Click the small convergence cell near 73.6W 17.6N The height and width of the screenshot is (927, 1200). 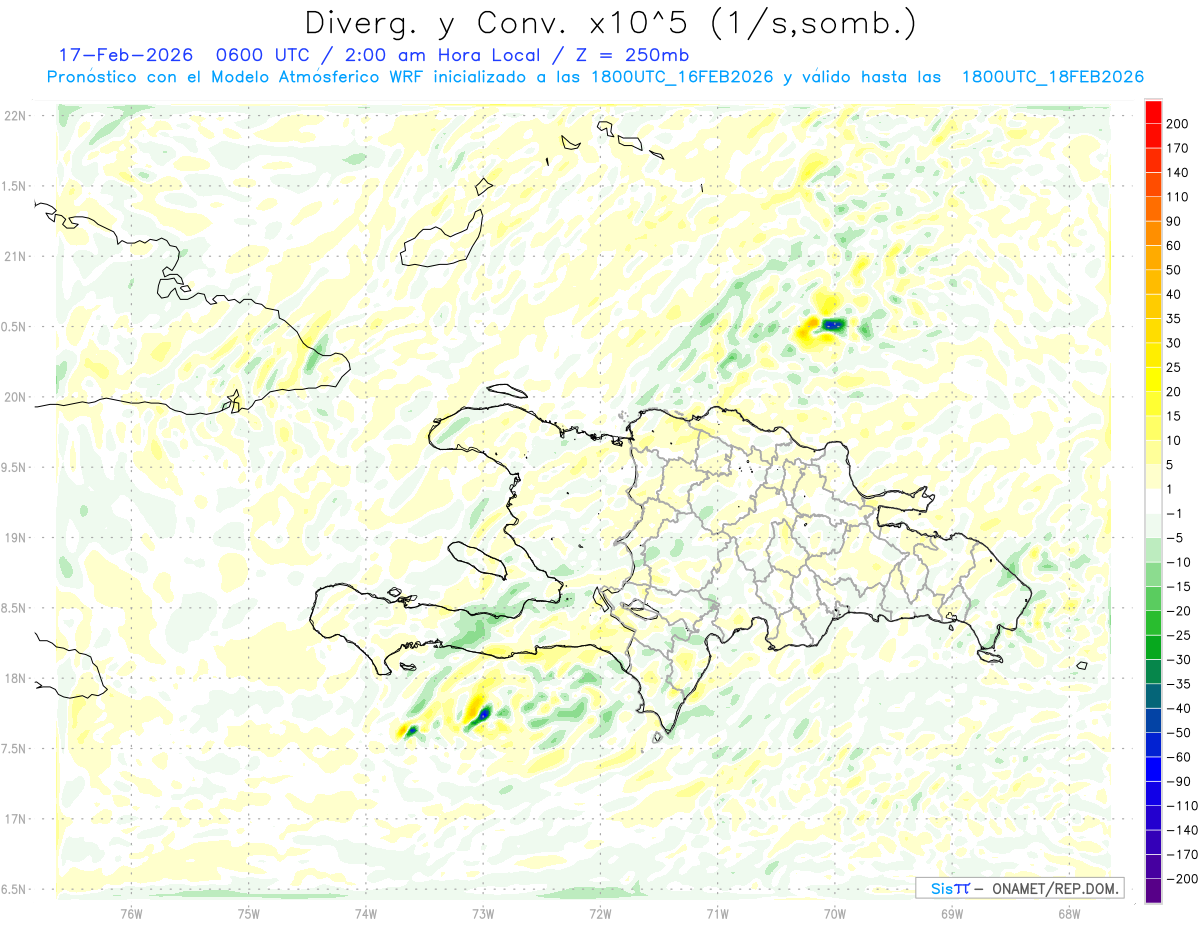click(x=410, y=733)
